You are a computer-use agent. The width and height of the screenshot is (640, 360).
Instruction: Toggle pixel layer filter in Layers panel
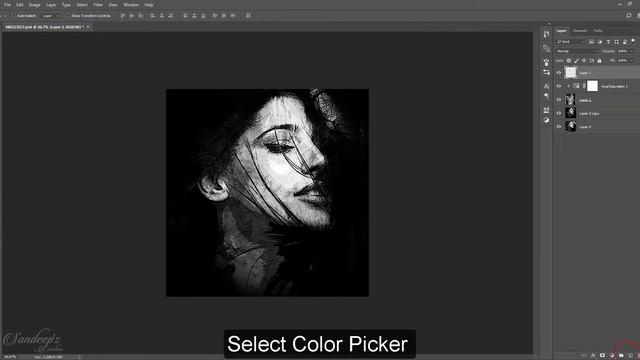pos(591,42)
